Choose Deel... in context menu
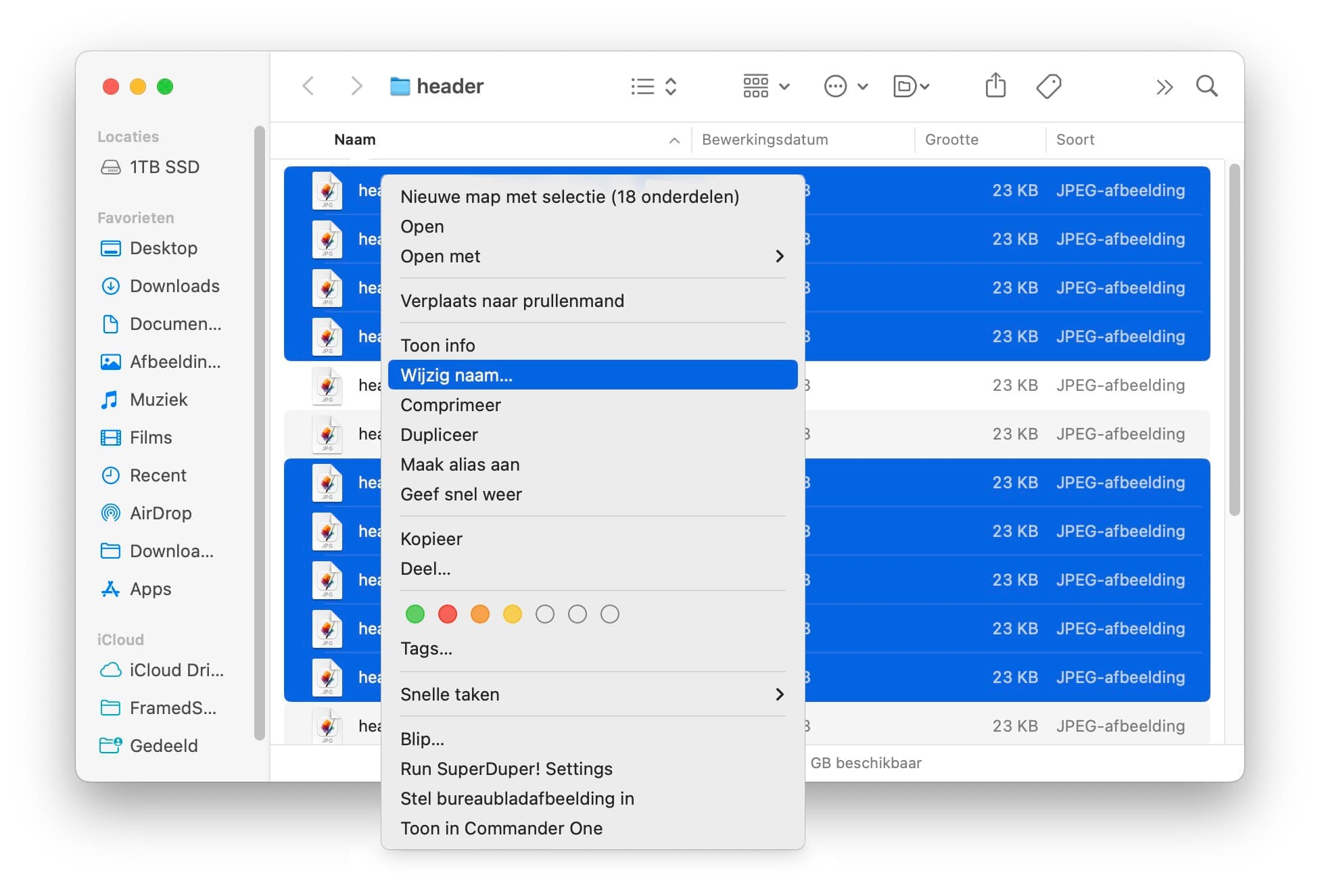The width and height of the screenshot is (1320, 896). pyautogui.click(x=593, y=569)
